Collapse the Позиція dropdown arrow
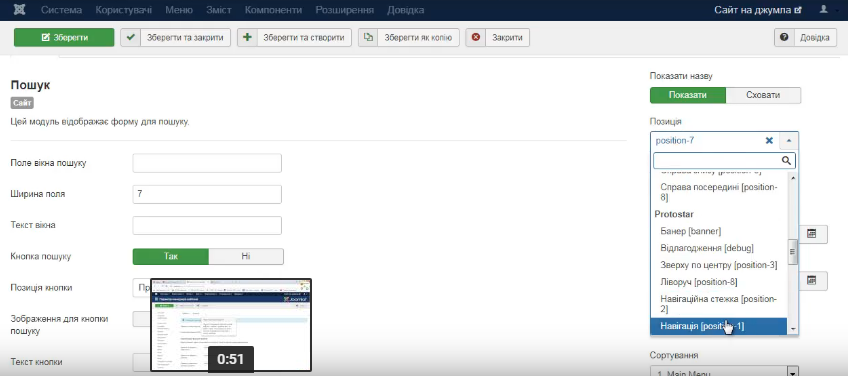This screenshot has width=848, height=376. [x=789, y=141]
